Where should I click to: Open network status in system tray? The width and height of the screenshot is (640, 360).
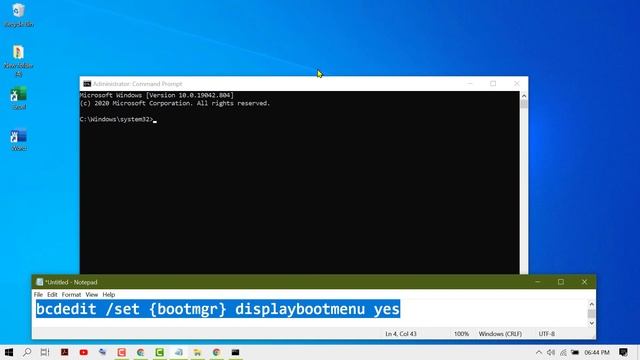click(x=563, y=352)
